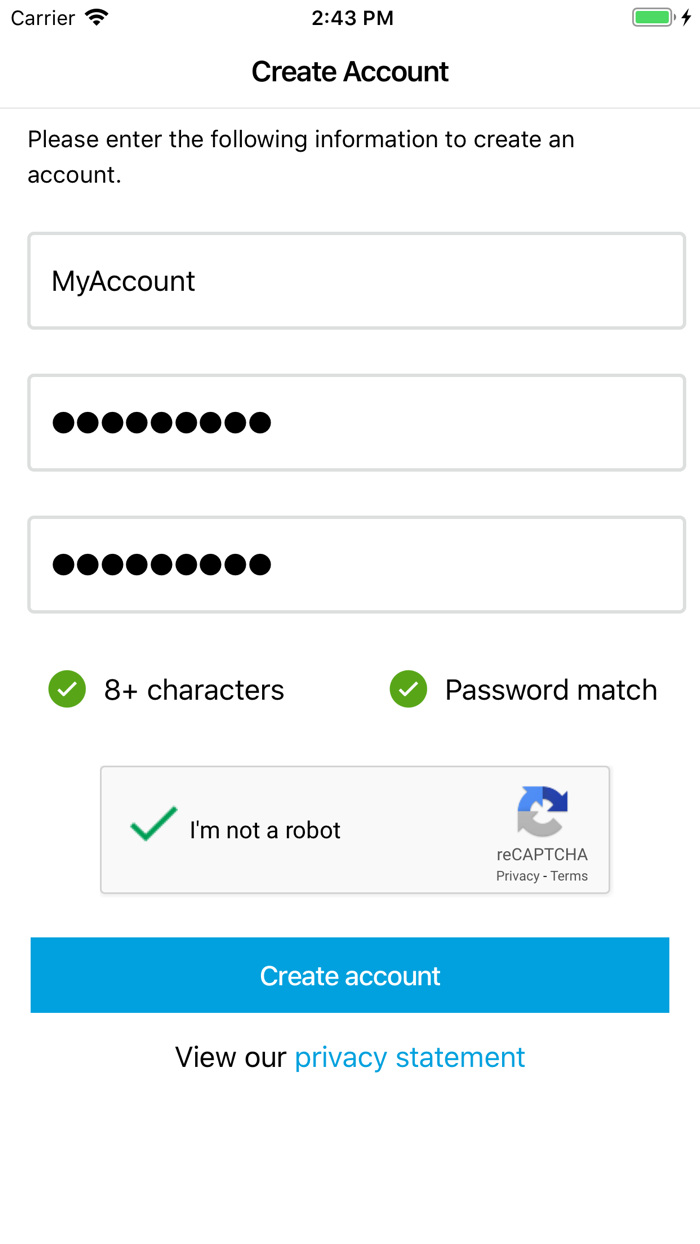Click the Create Account title
This screenshot has height=1244, width=700.
tap(350, 71)
